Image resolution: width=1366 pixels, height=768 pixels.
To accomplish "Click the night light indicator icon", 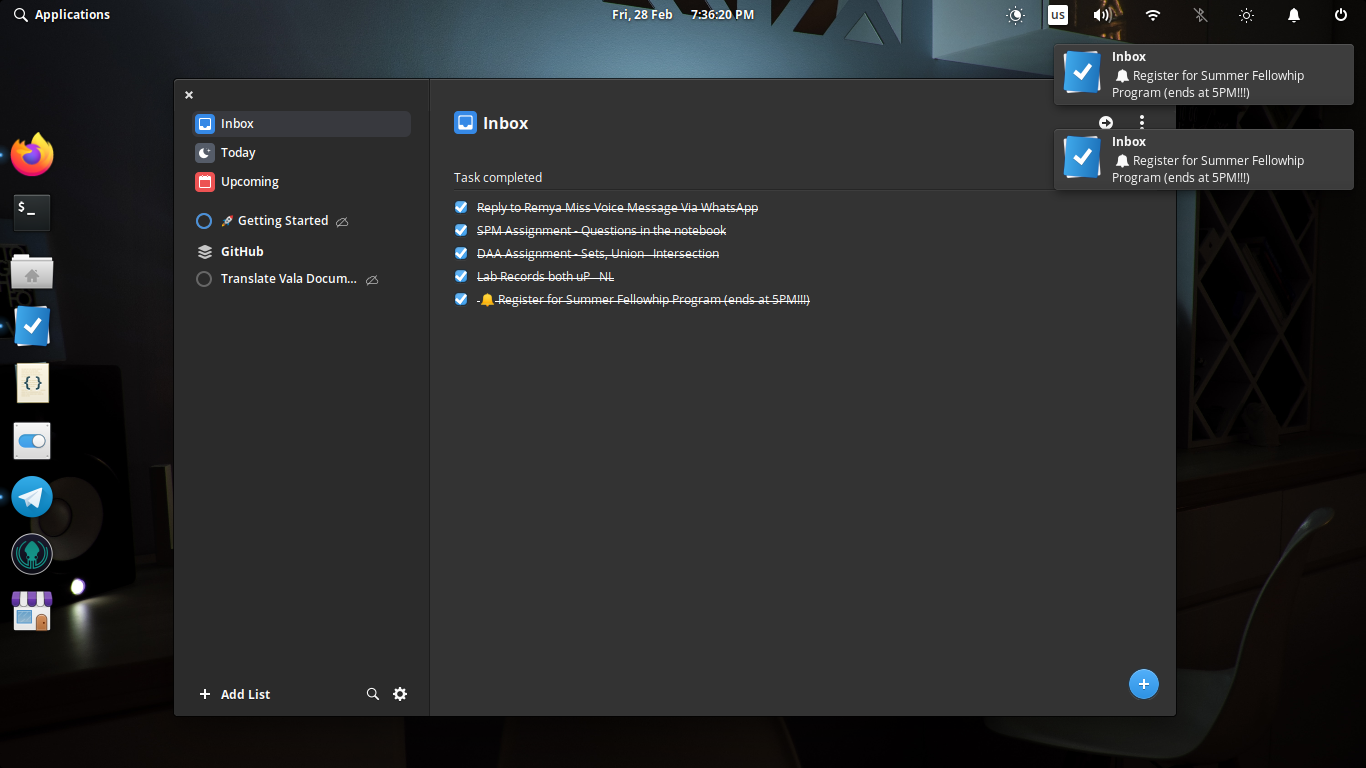I will [1016, 15].
